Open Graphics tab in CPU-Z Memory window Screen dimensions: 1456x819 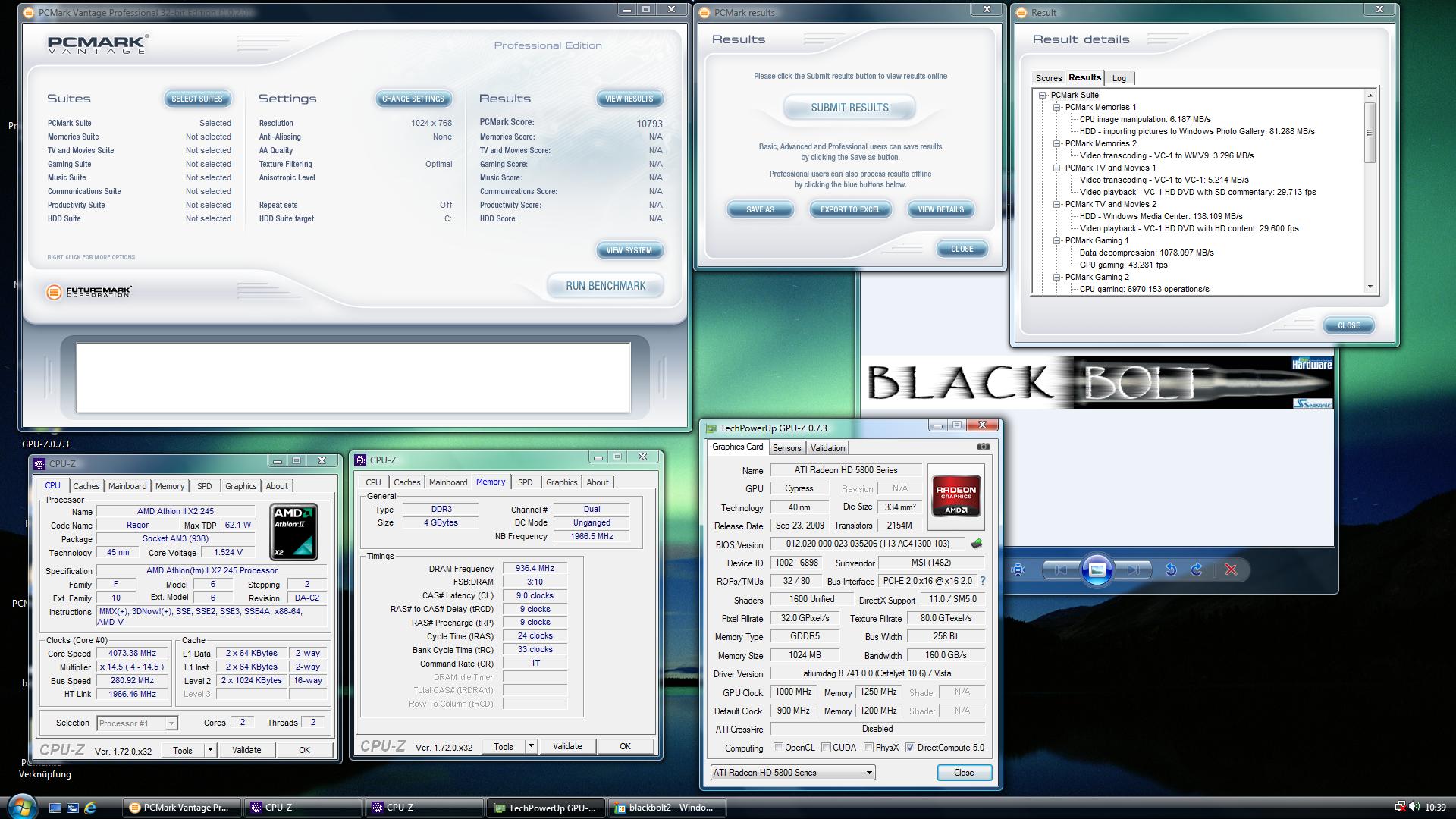[561, 482]
